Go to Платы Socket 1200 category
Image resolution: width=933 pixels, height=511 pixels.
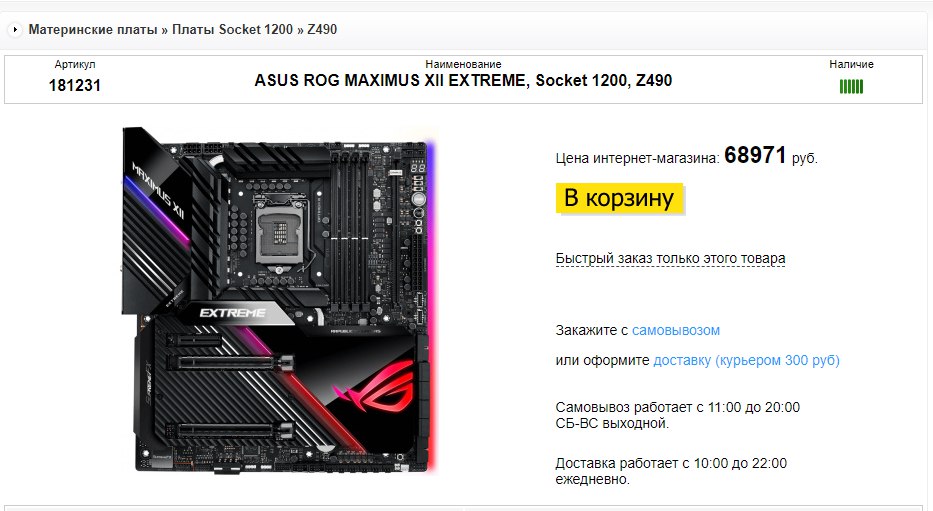coord(233,29)
